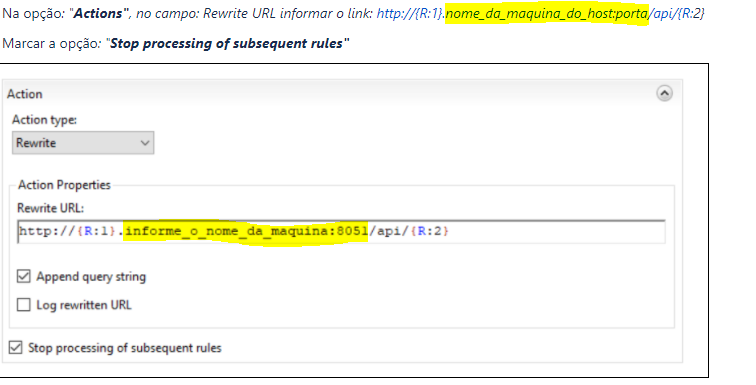
Task: Click the highlighted 'nome_da_maquina_do_host:porta' text
Action: 547,13
